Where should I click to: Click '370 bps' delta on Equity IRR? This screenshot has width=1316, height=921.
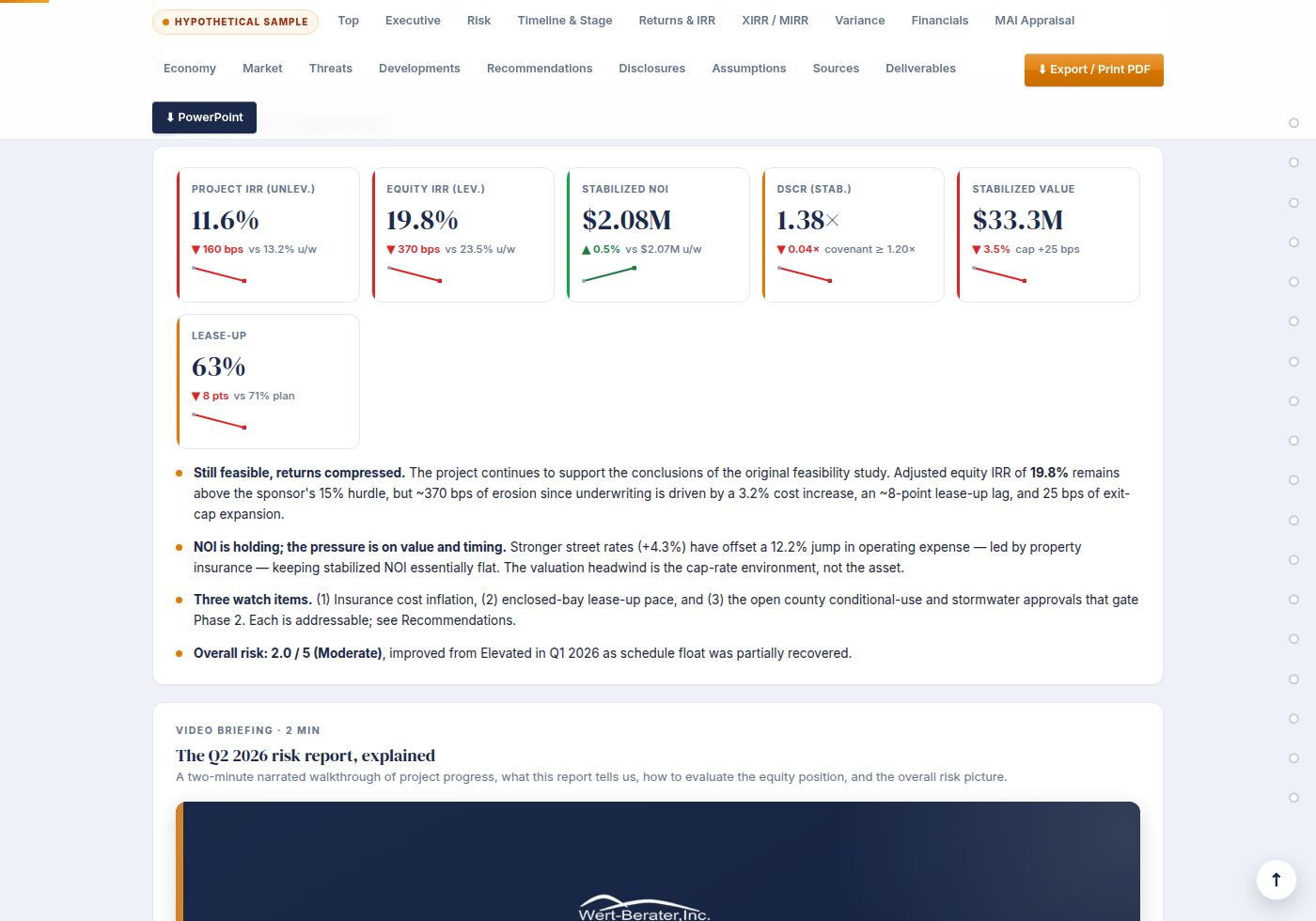pos(418,249)
